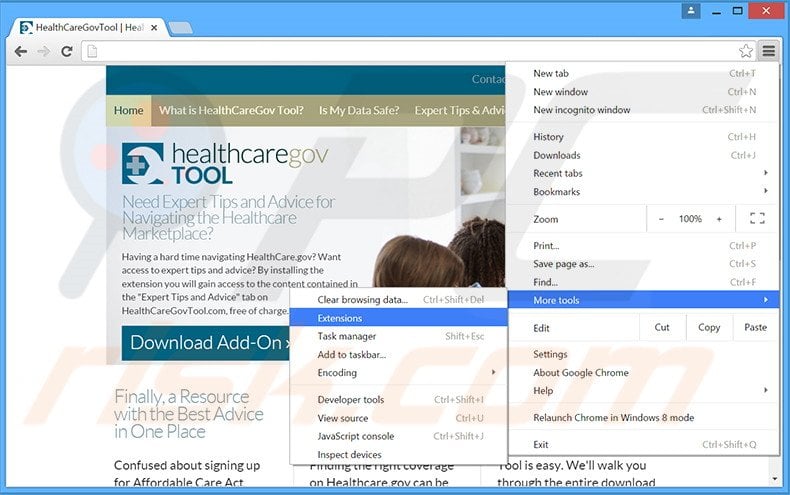This screenshot has width=790, height=495.
Task: Increase zoom with the plus button
Action: [719, 219]
